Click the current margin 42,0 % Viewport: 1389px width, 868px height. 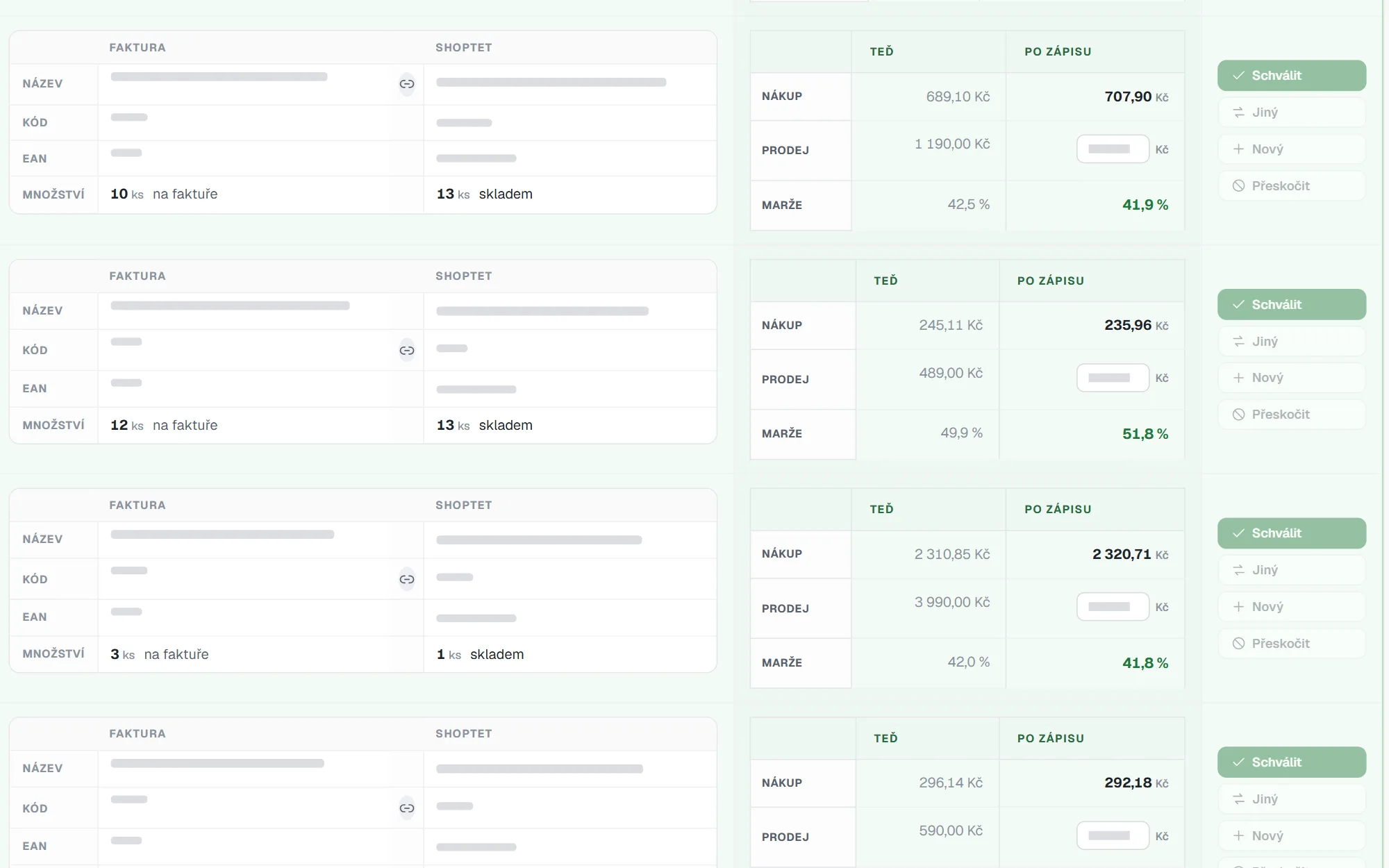click(969, 662)
